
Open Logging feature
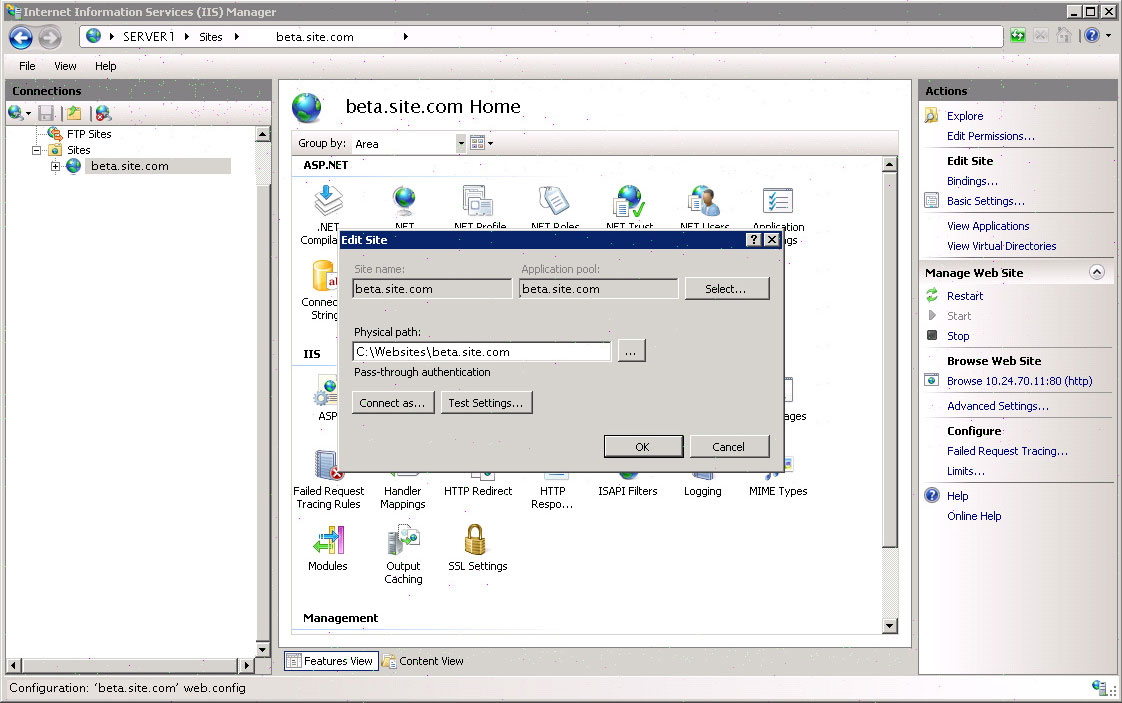703,491
